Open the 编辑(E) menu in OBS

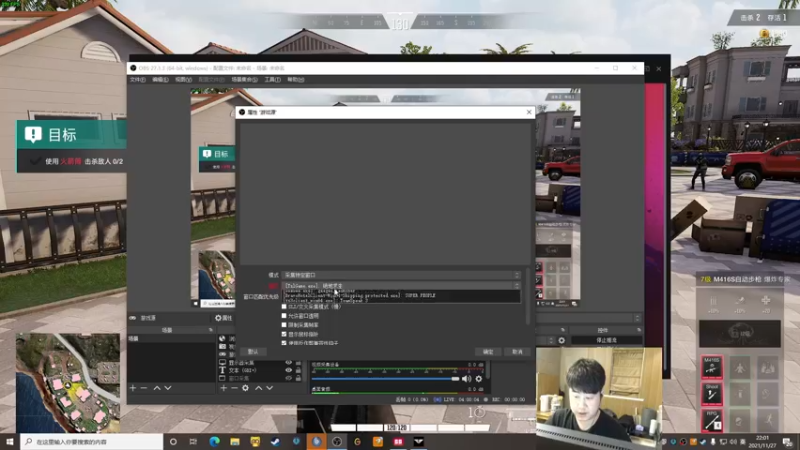(x=160, y=80)
